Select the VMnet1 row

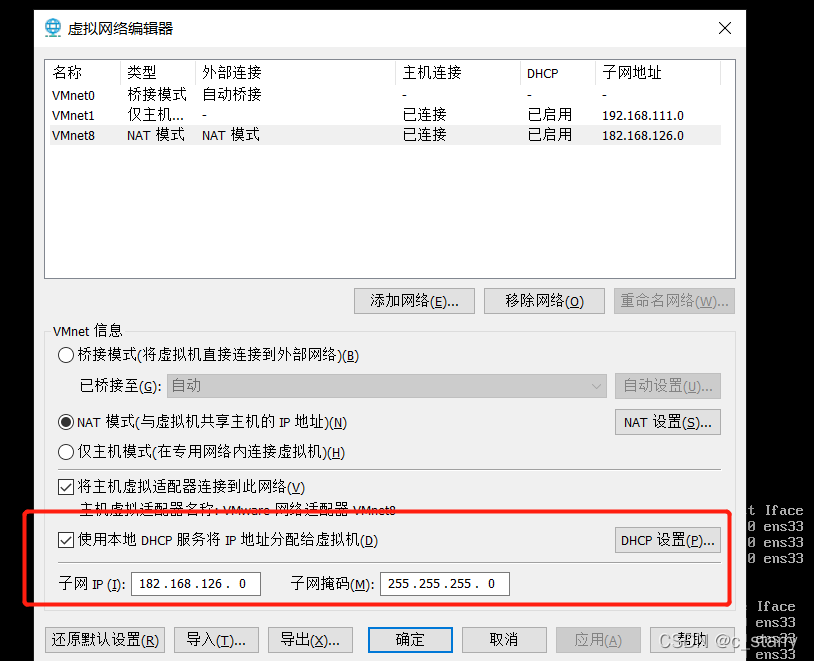tap(385, 115)
